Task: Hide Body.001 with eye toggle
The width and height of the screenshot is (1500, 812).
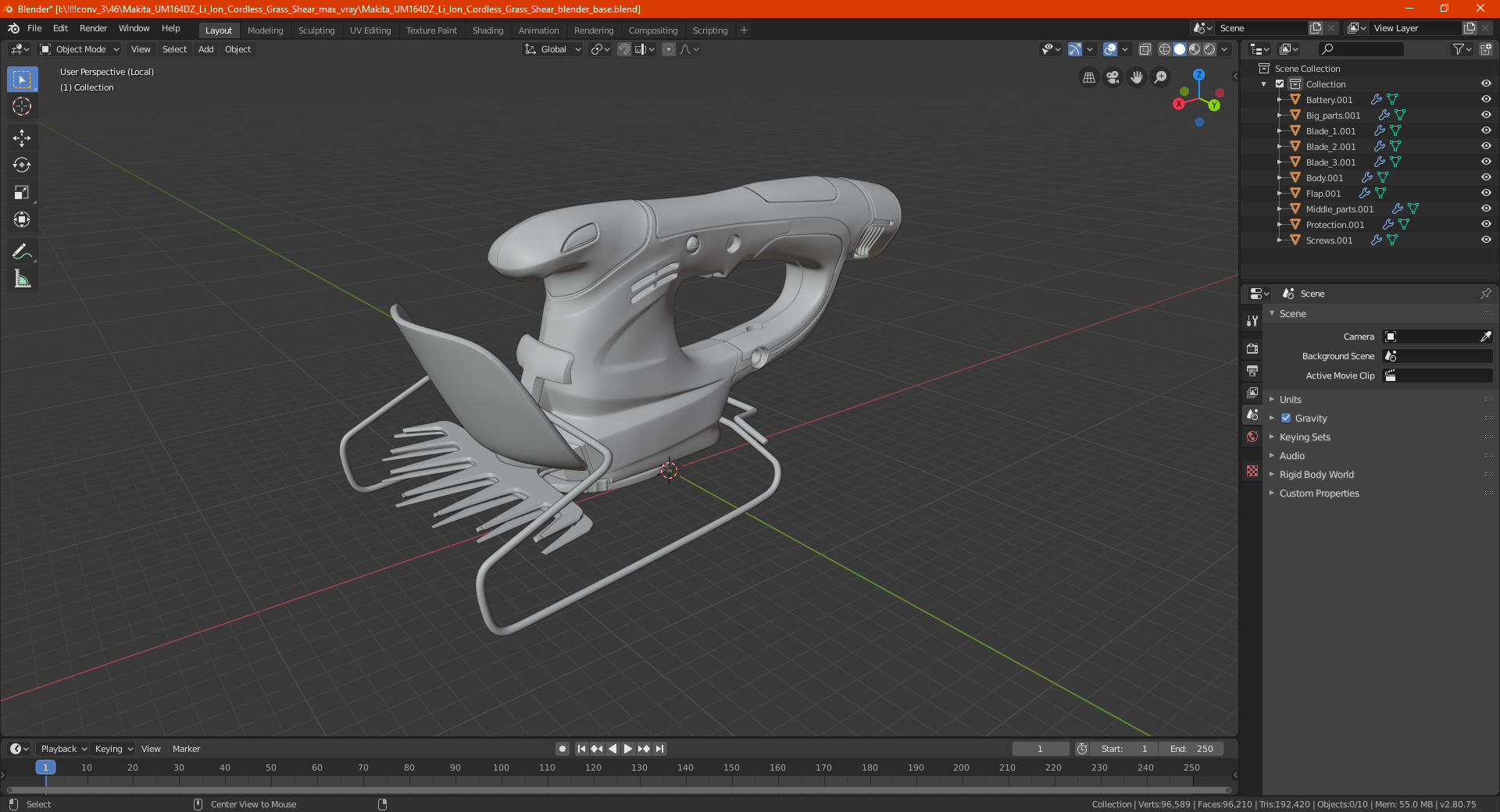Action: (x=1486, y=178)
